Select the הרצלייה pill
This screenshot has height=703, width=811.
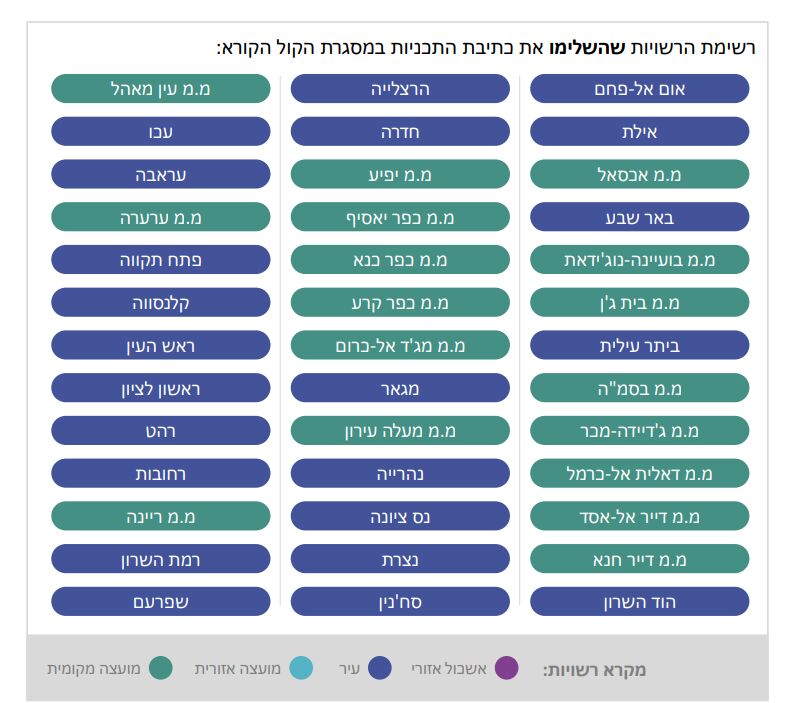400,88
